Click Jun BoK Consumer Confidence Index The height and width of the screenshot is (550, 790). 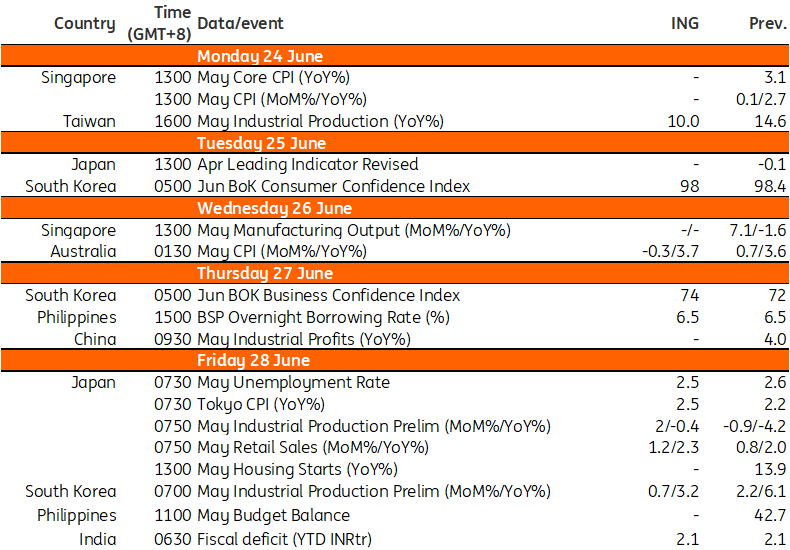[x=334, y=186]
